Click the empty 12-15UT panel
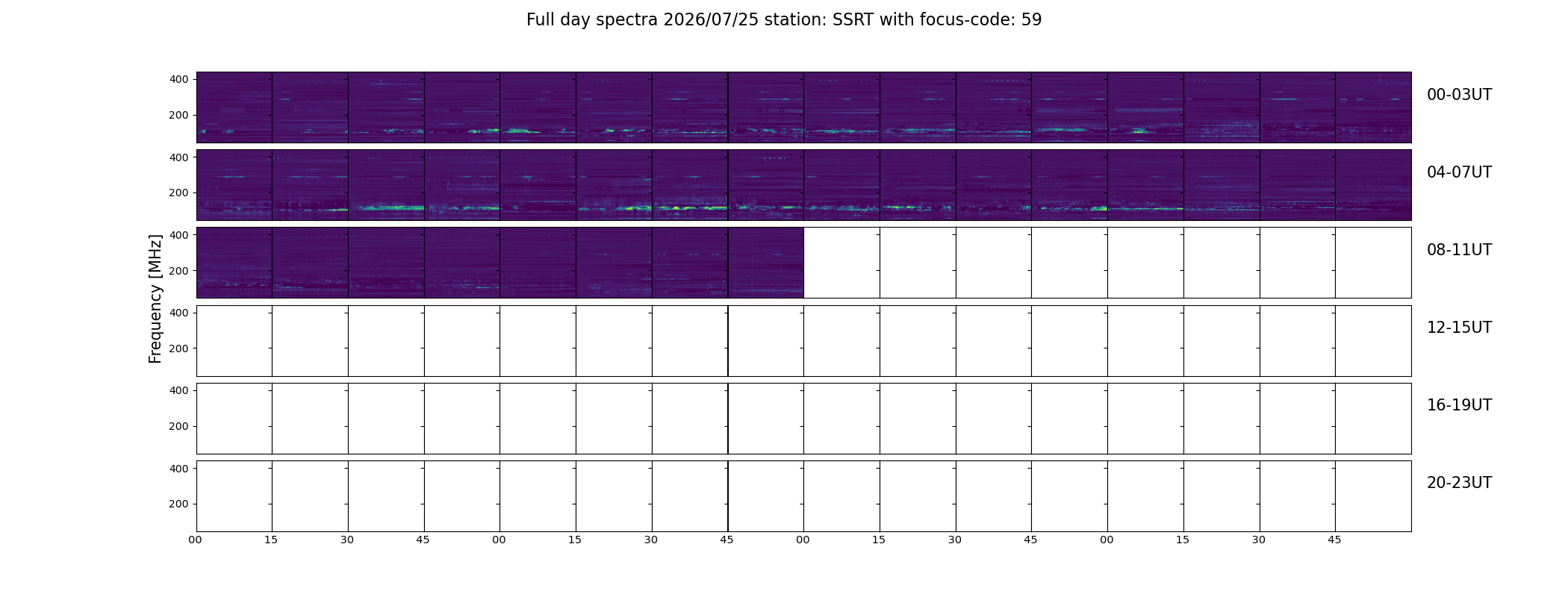1568x597 pixels. click(804, 341)
